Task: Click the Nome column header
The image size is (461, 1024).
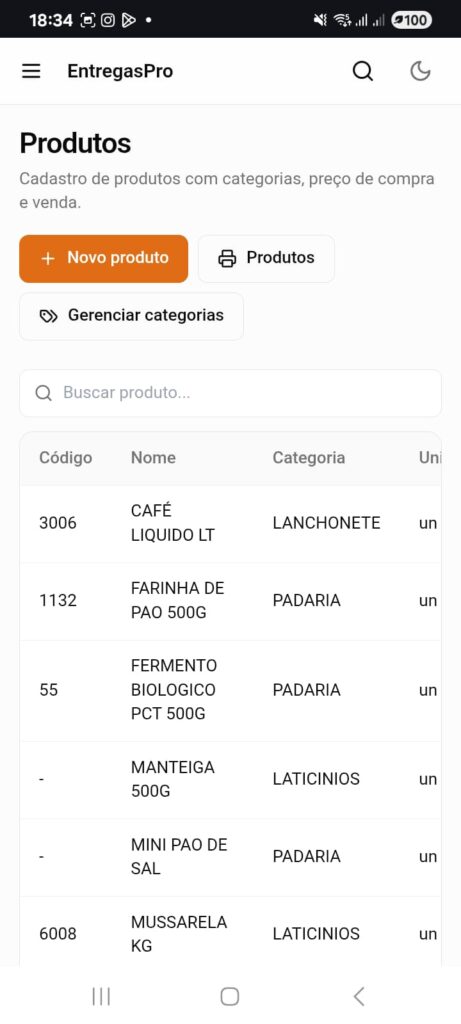Action: (153, 458)
